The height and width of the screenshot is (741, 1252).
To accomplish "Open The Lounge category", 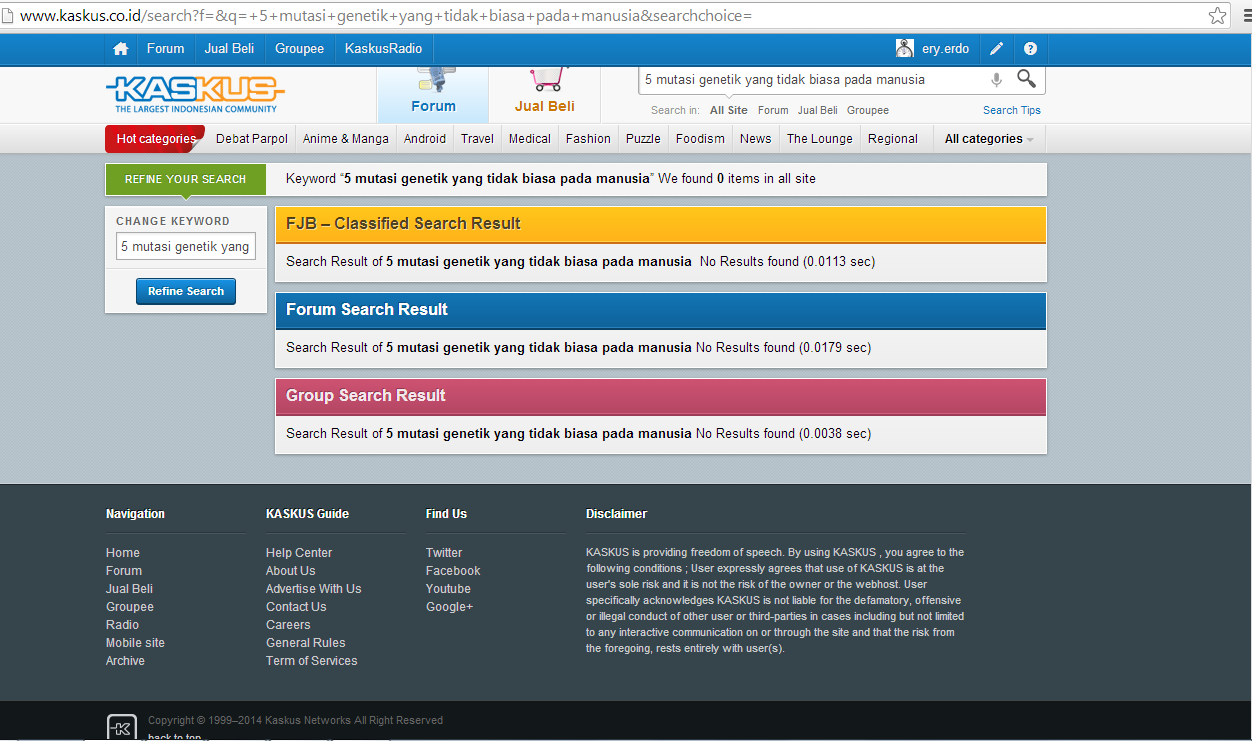I will click(820, 139).
